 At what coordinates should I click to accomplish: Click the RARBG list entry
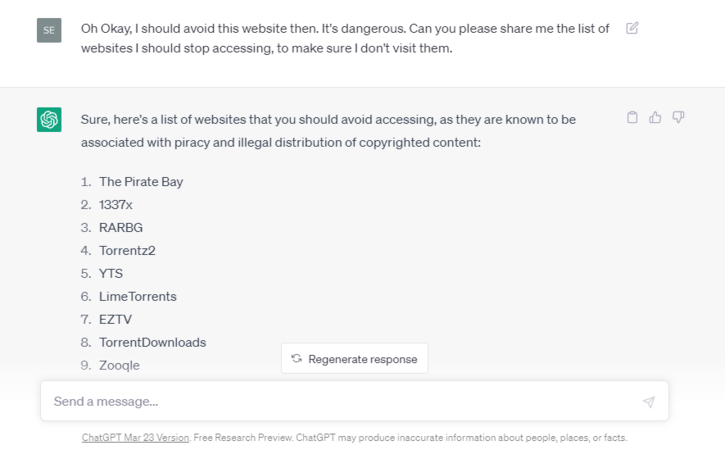121,228
